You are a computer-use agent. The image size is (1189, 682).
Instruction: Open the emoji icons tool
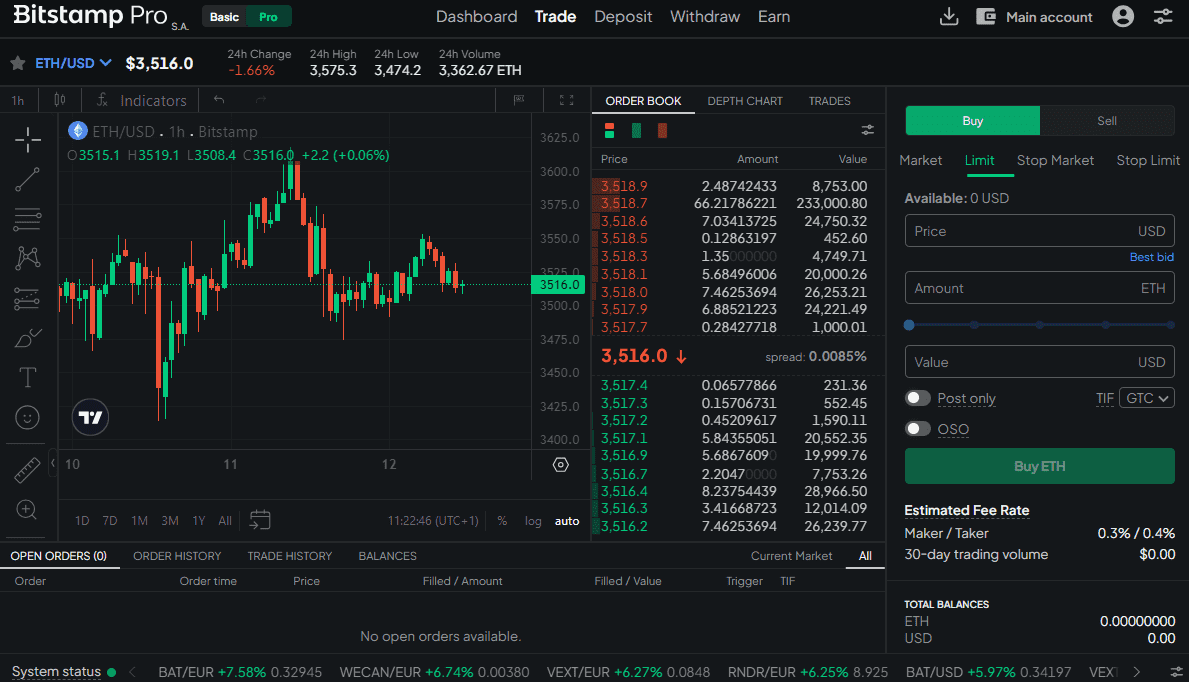coord(27,417)
